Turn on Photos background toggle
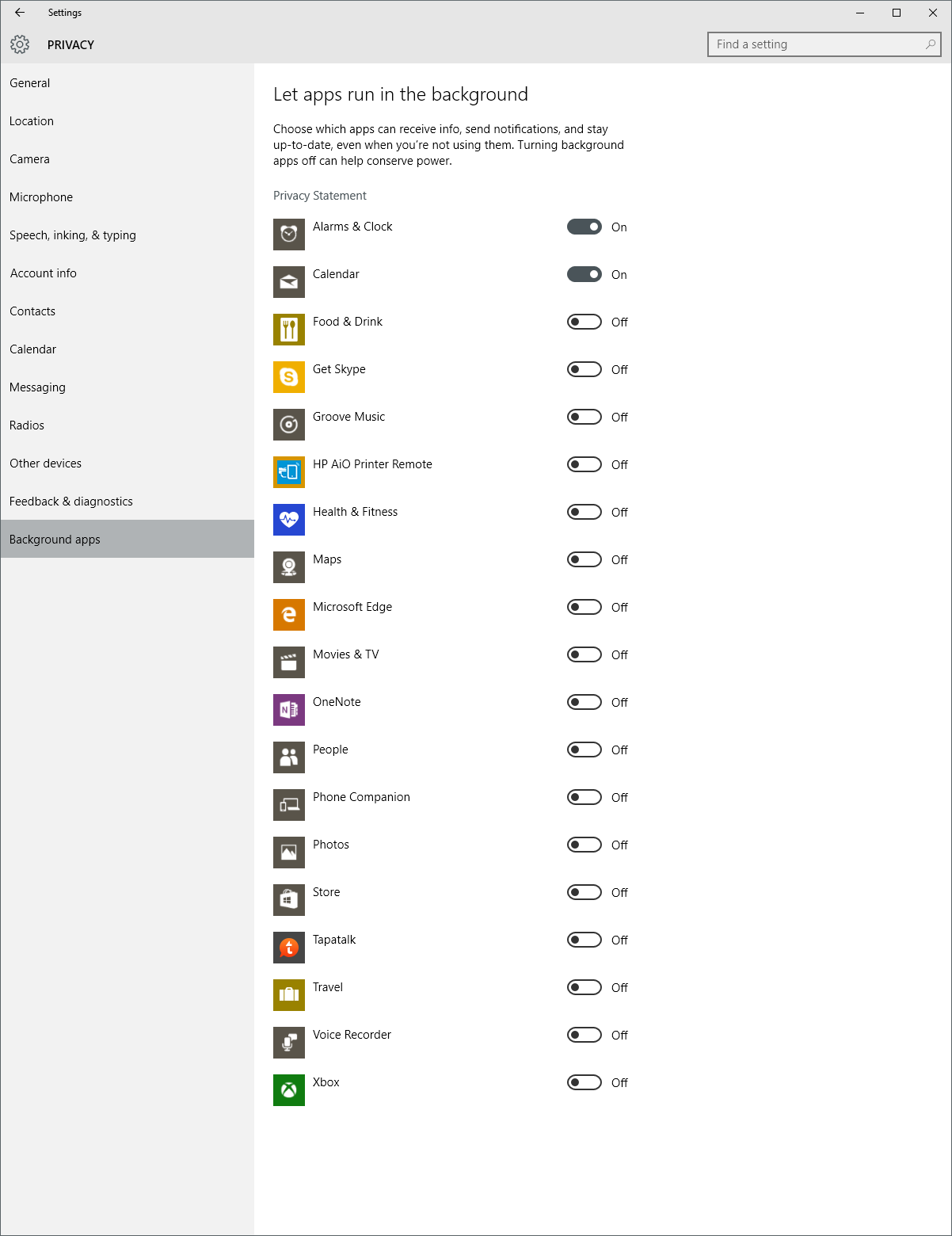 coord(585,845)
